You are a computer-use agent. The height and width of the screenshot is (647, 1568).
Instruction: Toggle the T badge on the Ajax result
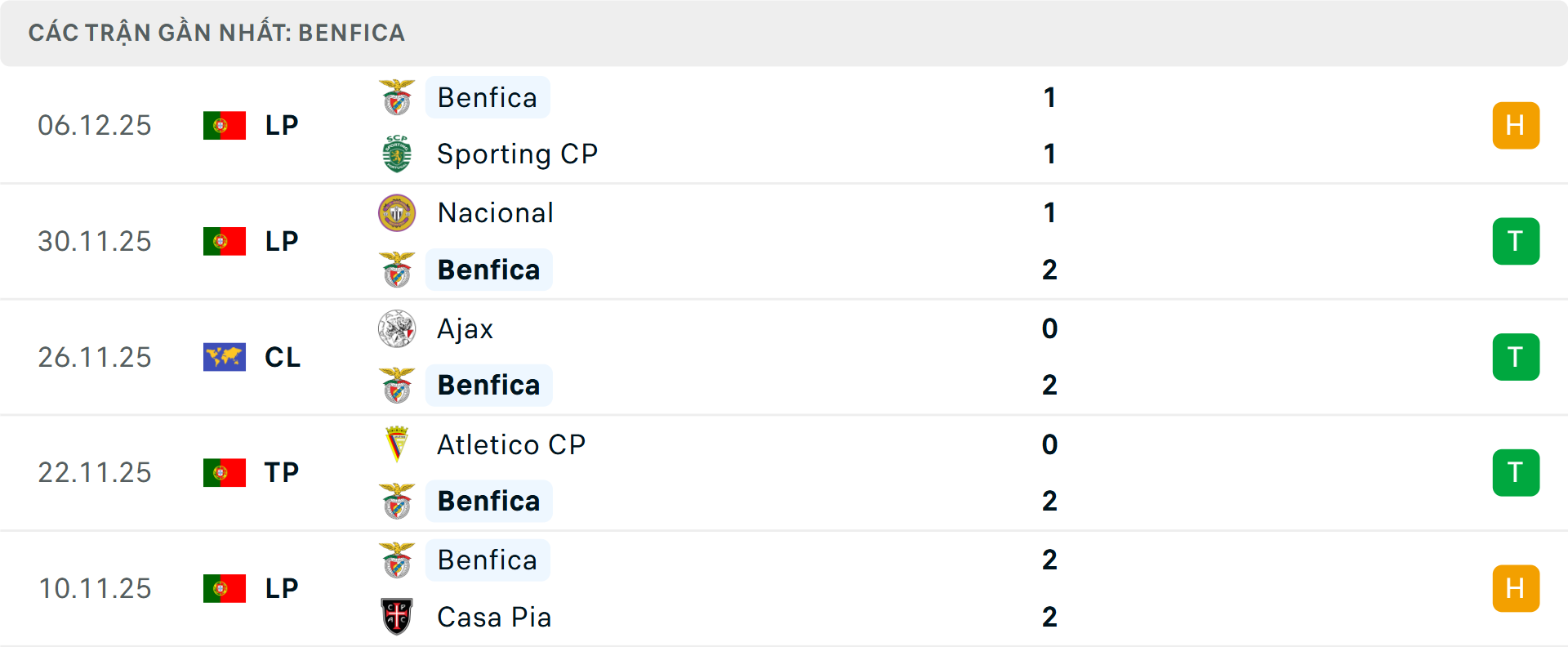(x=1517, y=357)
